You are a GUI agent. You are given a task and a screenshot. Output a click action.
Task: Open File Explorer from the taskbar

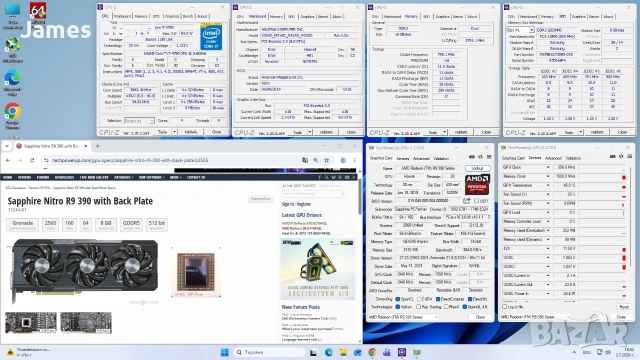coord(343,352)
